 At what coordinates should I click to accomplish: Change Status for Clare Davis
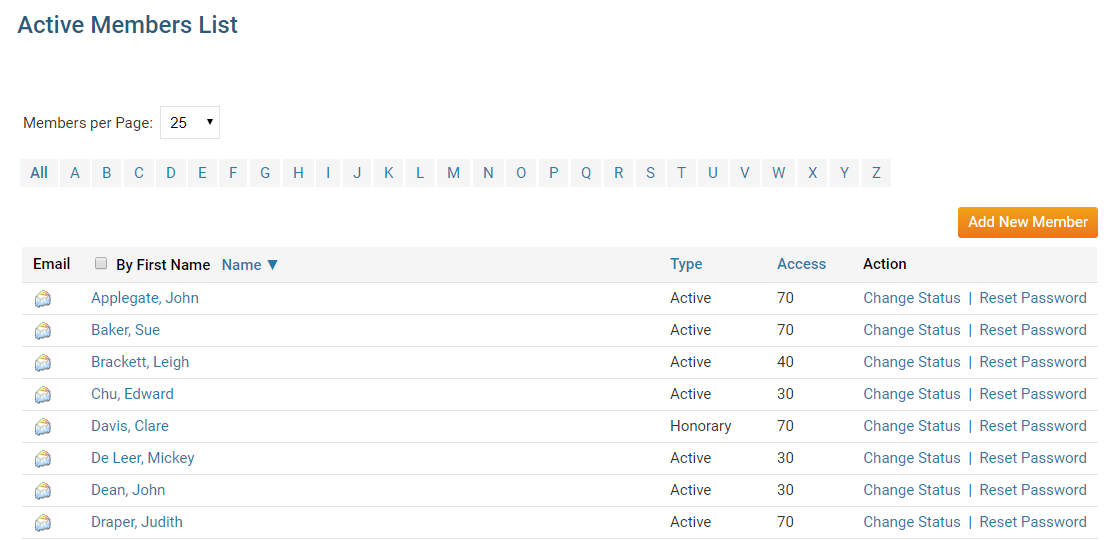coord(911,426)
